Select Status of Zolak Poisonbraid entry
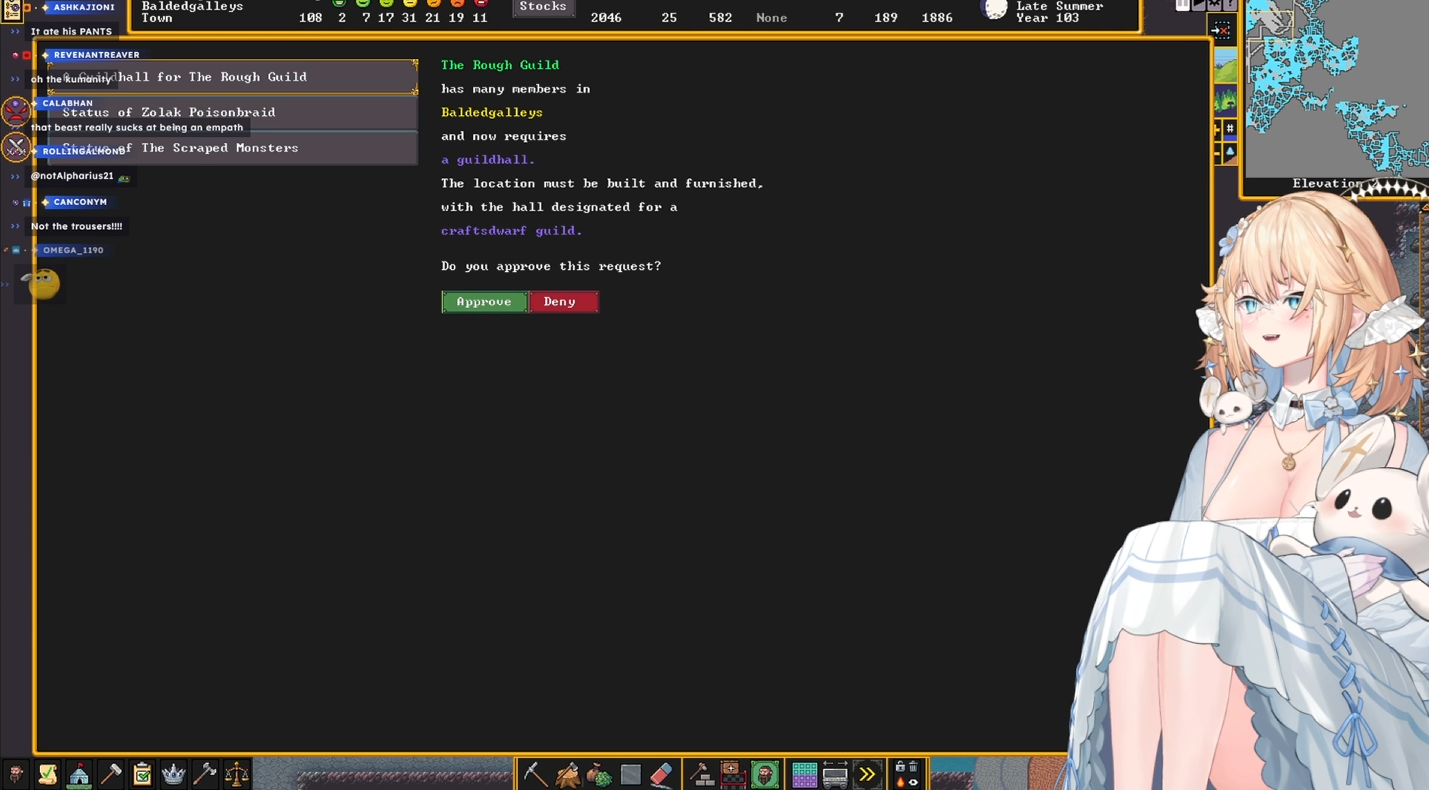Viewport: 1429px width, 790px height. 232,112
